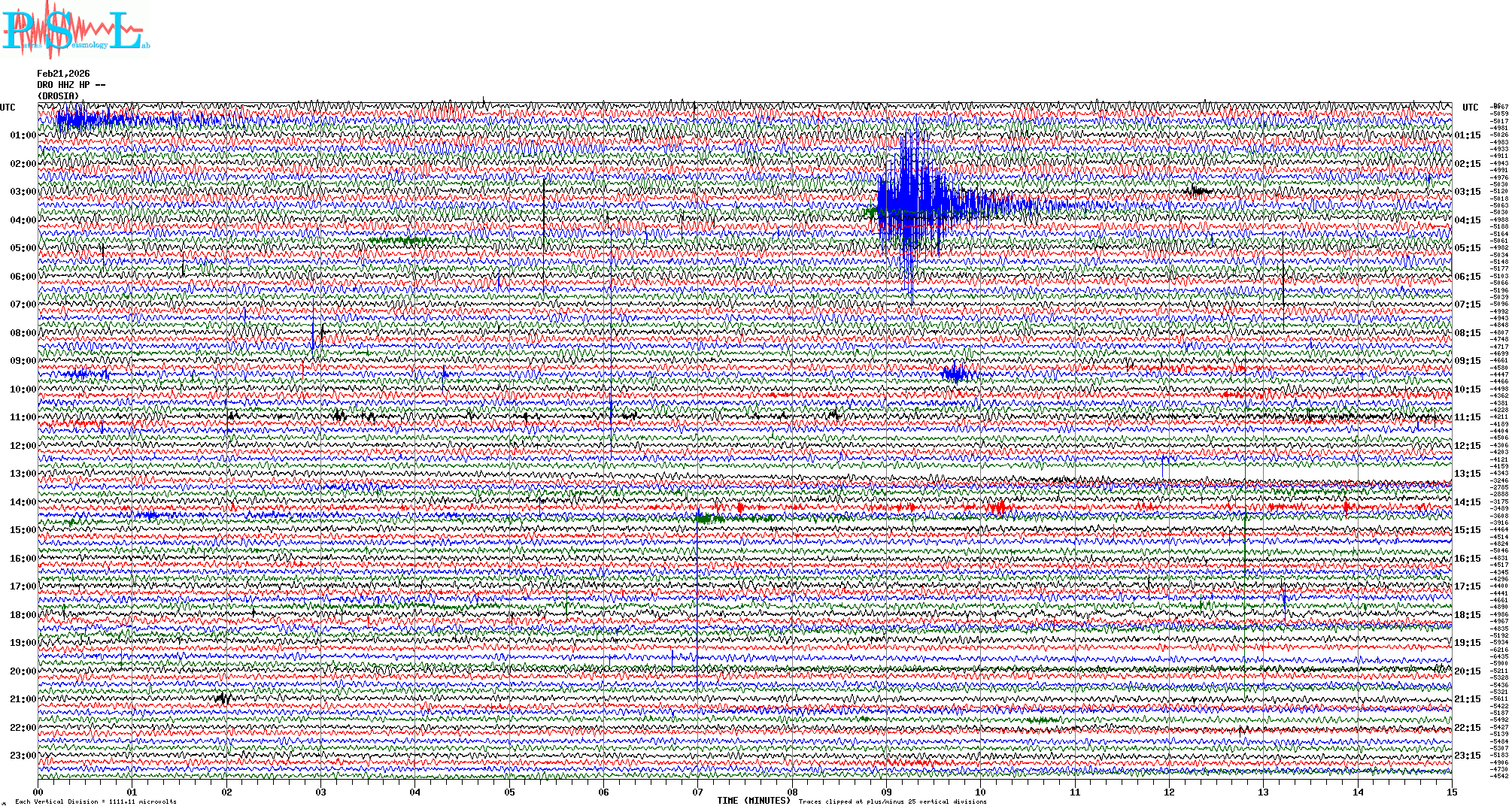Image resolution: width=1512 pixels, height=812 pixels.
Task: Click the 09 minute tick label
Action: tap(886, 792)
